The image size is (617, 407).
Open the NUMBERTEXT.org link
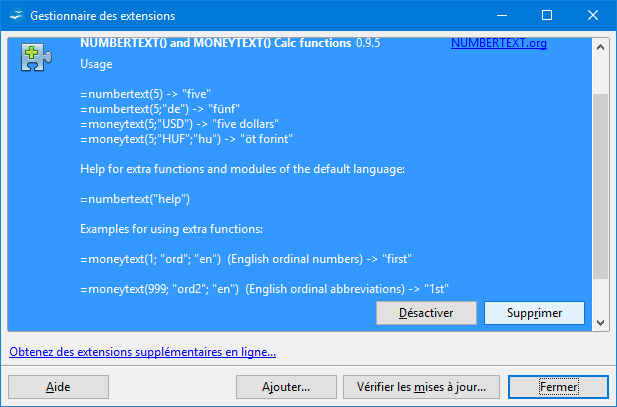[x=499, y=43]
